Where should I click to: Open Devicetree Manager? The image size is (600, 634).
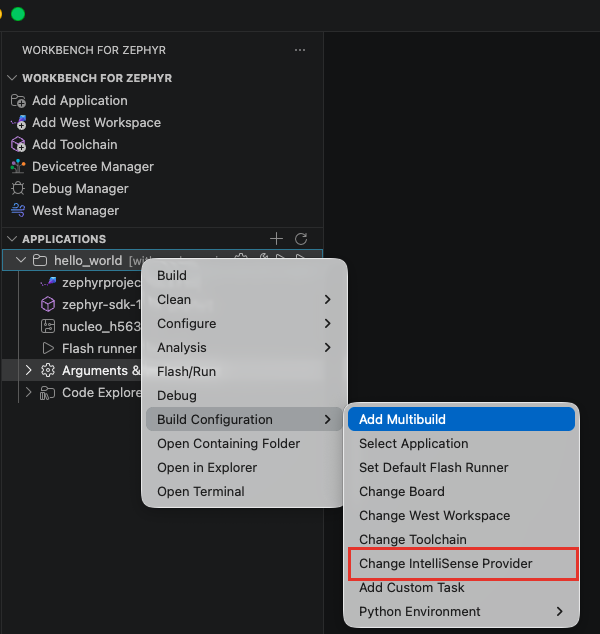[93, 167]
